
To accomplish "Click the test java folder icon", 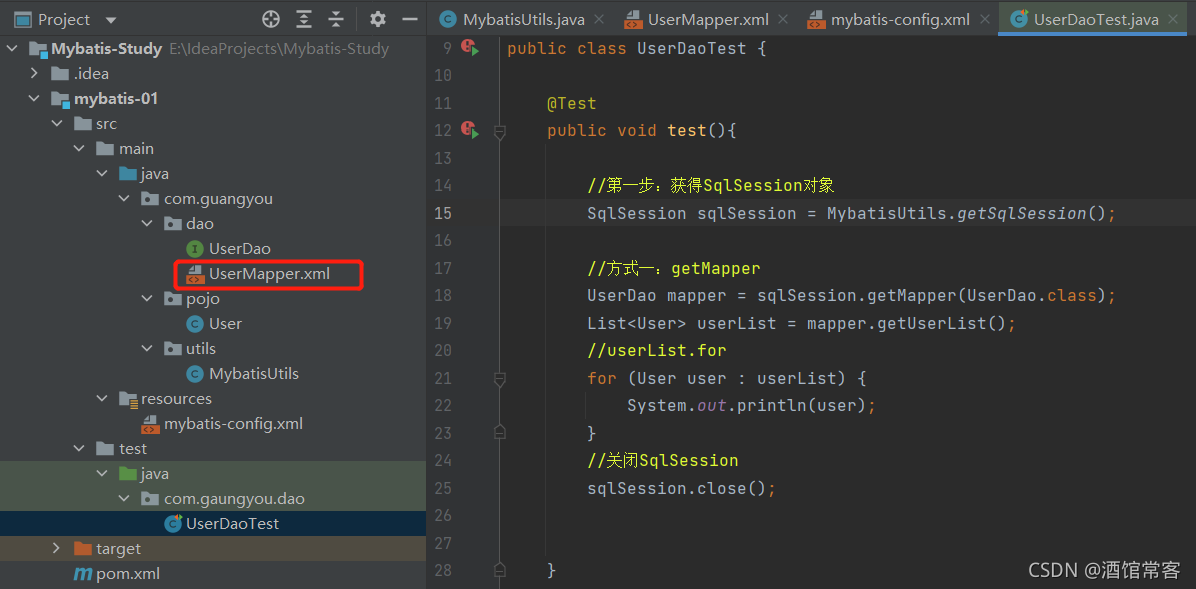I will click(127, 474).
